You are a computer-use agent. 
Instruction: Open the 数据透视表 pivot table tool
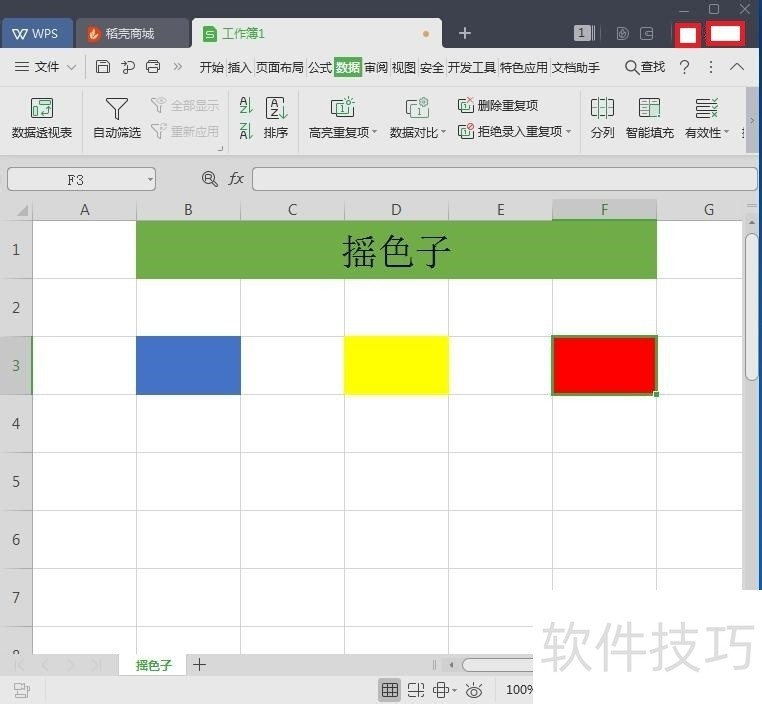pyautogui.click(x=42, y=118)
